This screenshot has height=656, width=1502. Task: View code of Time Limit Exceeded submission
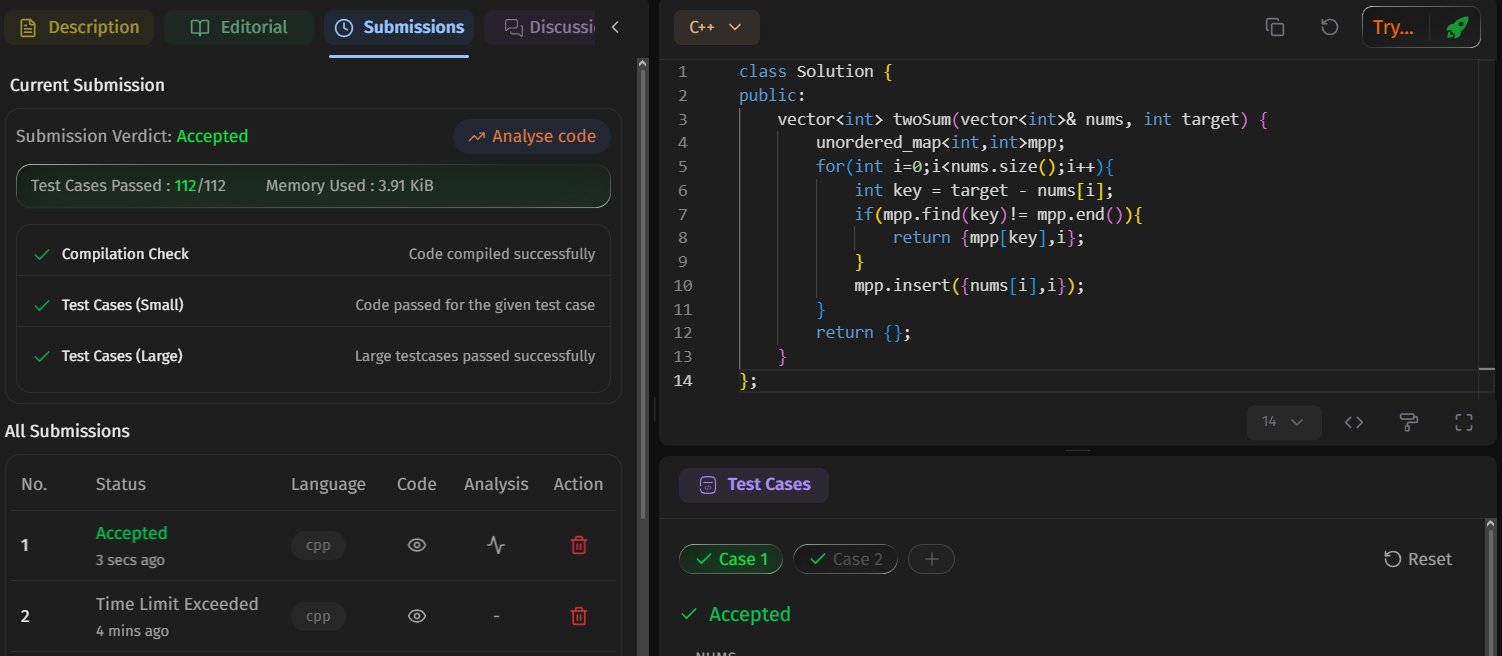point(417,616)
